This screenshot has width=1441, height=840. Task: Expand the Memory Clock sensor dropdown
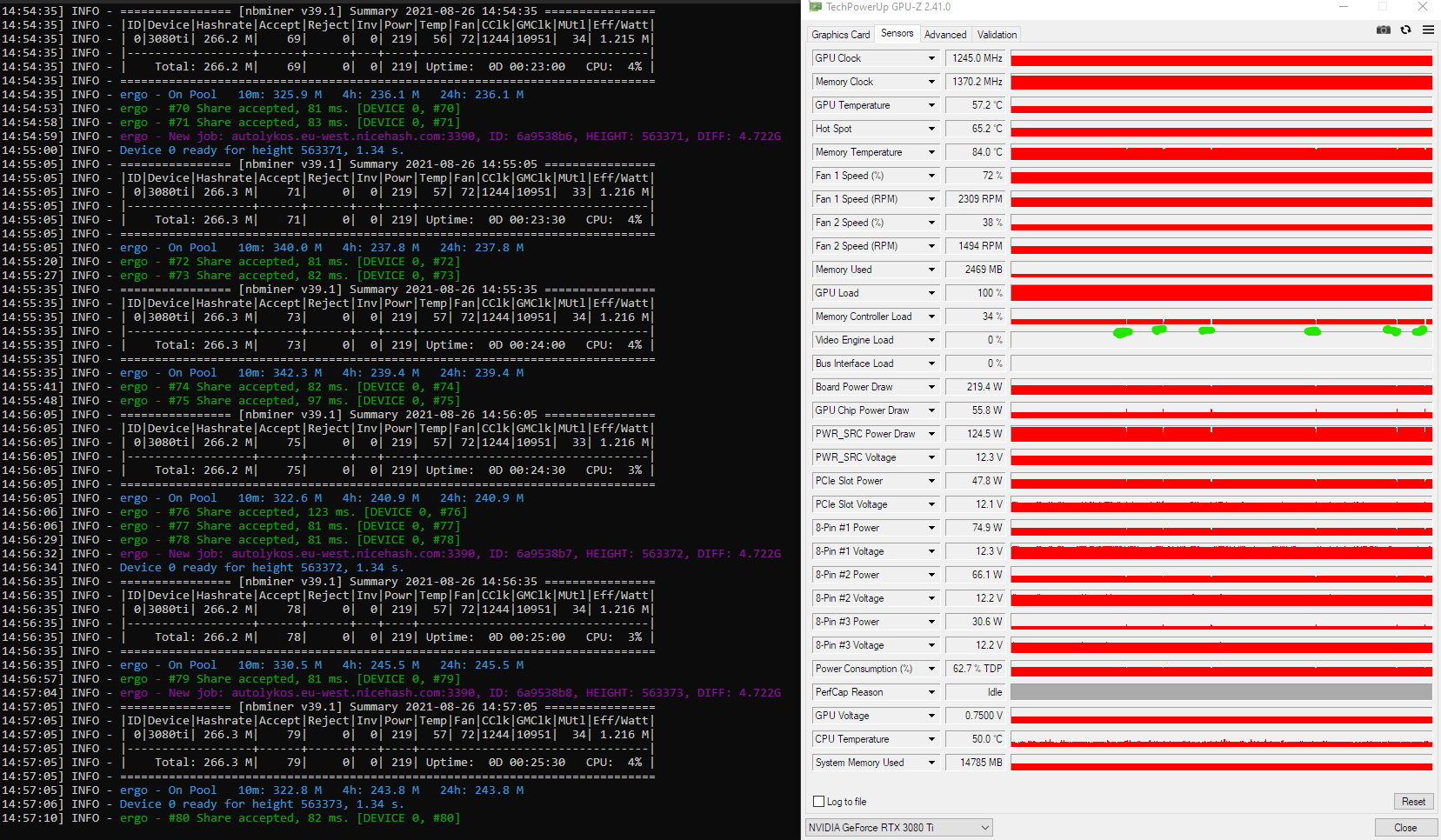coord(931,82)
